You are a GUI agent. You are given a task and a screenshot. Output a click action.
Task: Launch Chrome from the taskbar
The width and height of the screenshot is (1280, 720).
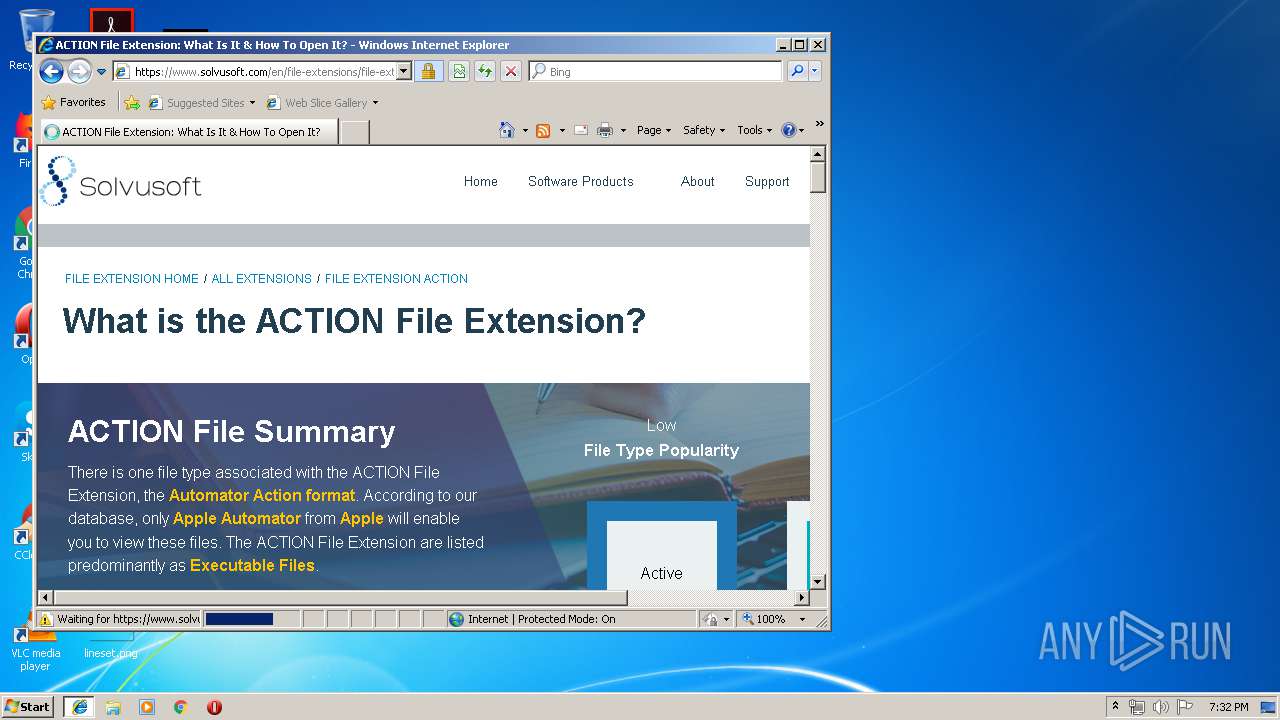(181, 706)
